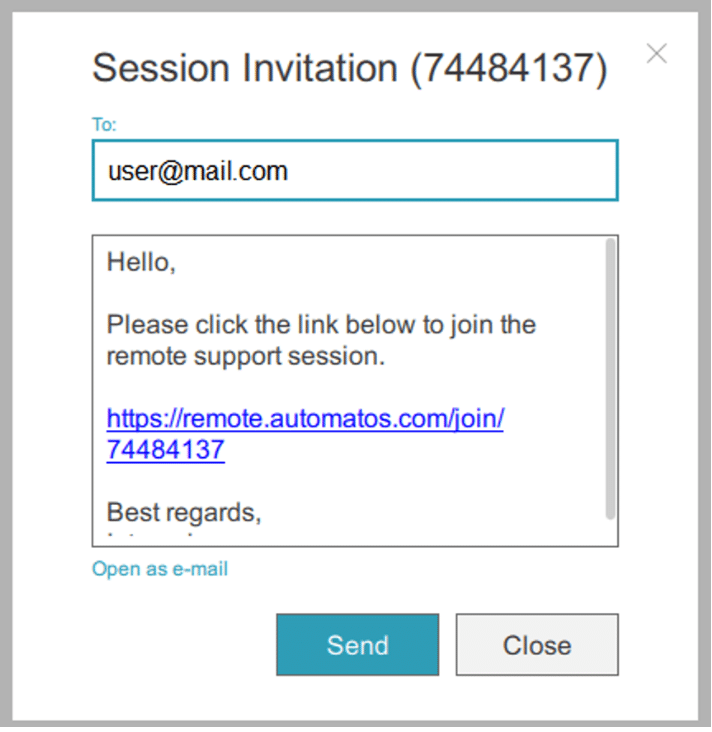Click the To email address field

pyautogui.click(x=354, y=171)
